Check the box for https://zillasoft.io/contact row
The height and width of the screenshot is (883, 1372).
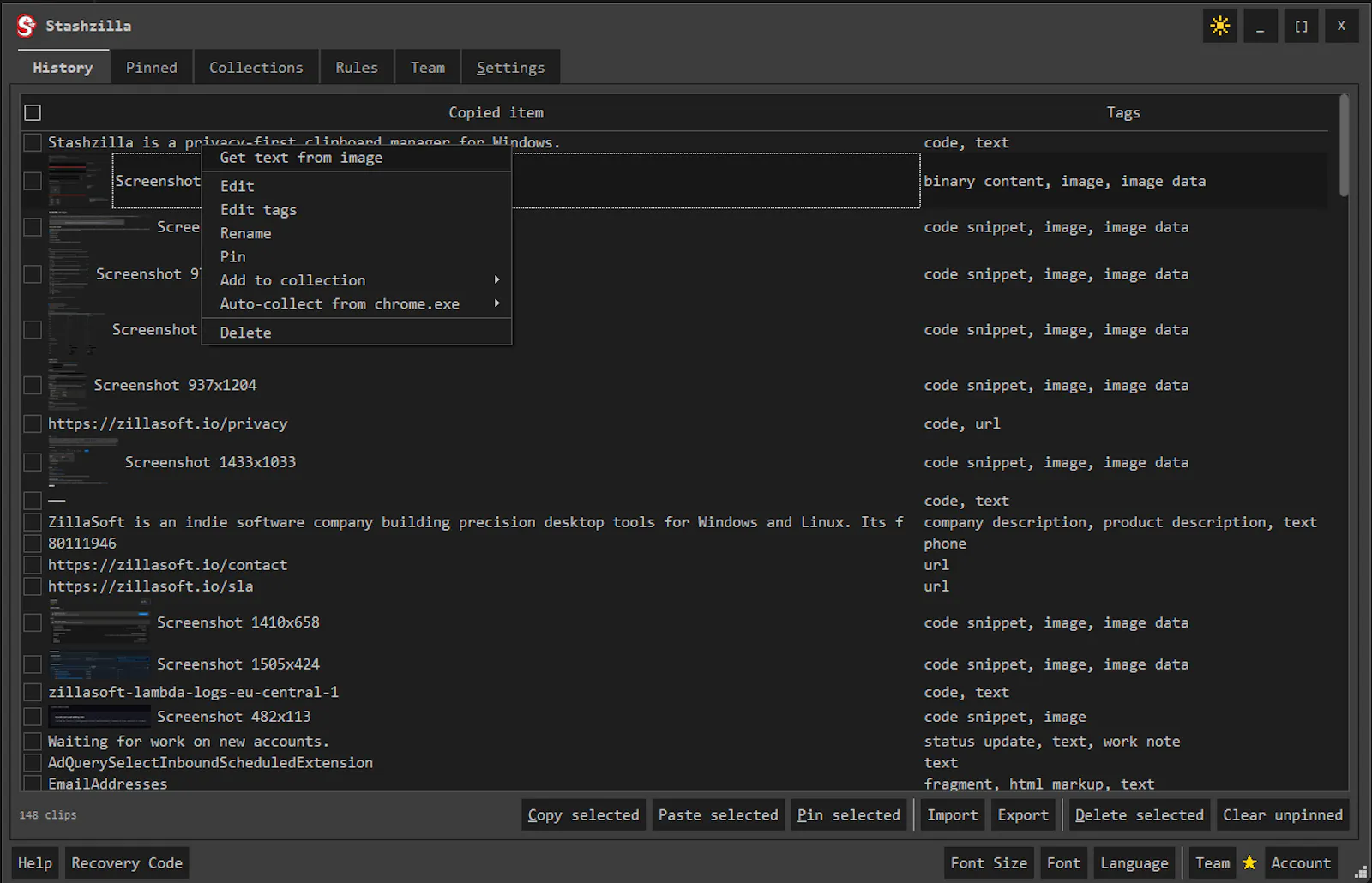(33, 565)
